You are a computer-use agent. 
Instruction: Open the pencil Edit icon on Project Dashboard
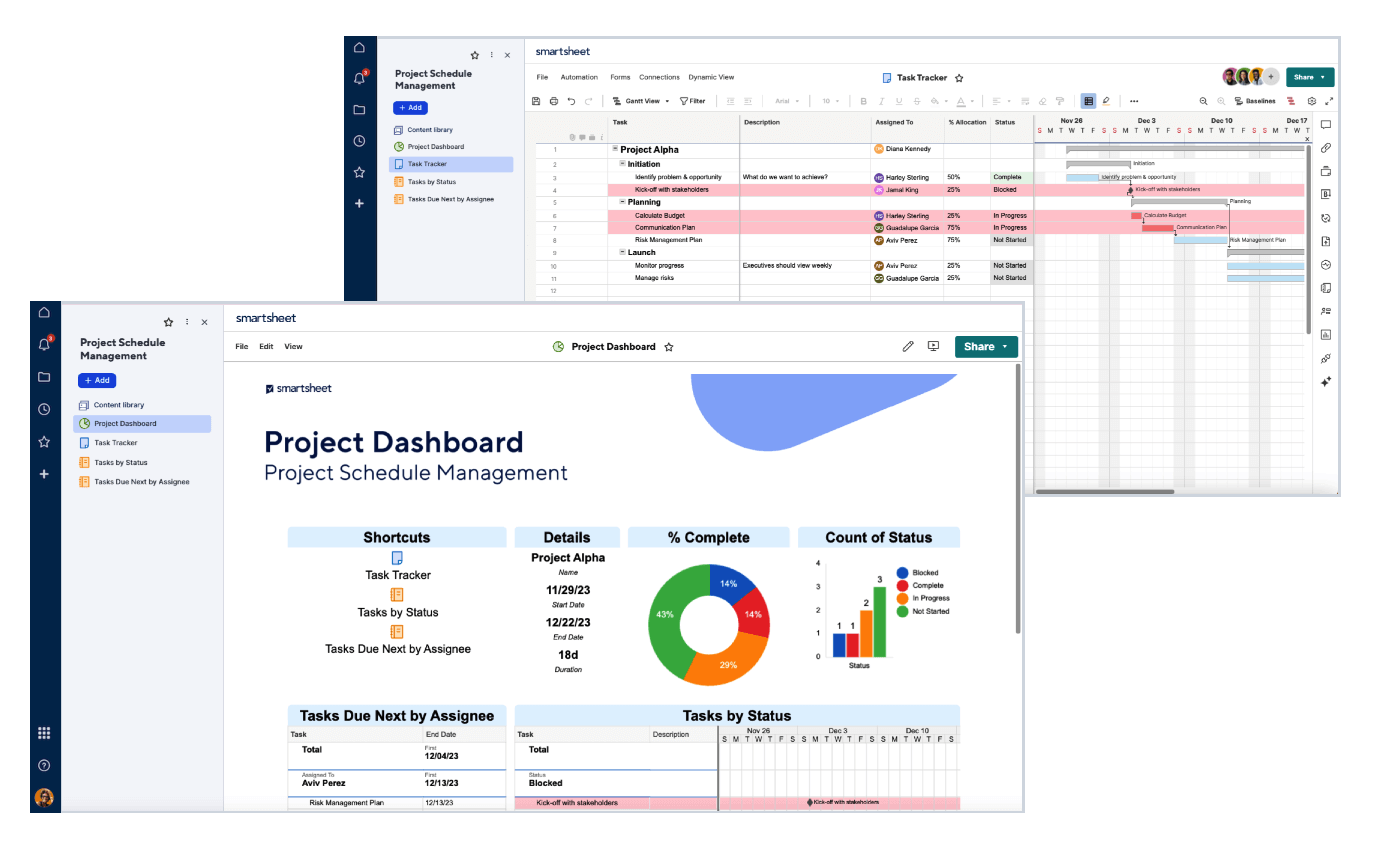[908, 346]
